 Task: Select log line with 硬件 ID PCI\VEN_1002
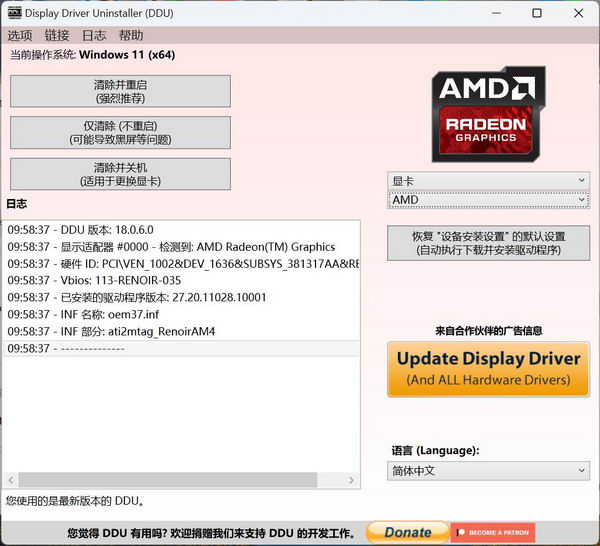point(181,264)
